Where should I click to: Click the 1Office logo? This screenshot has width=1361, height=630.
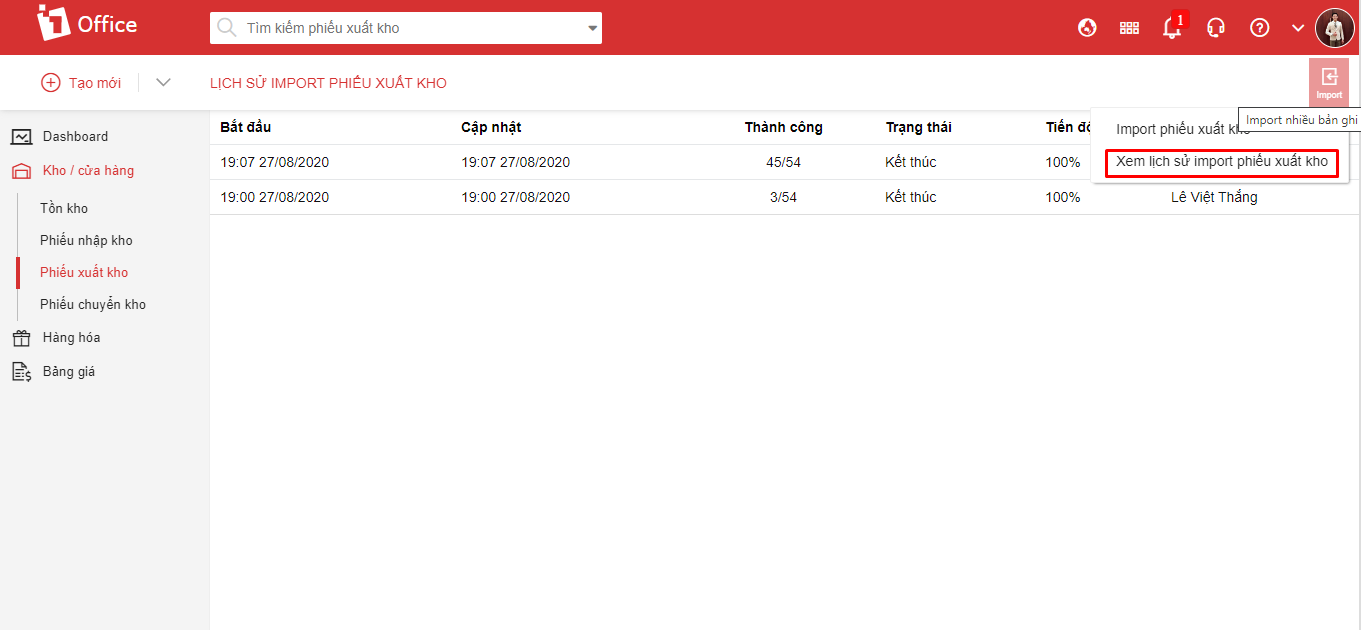(x=86, y=24)
